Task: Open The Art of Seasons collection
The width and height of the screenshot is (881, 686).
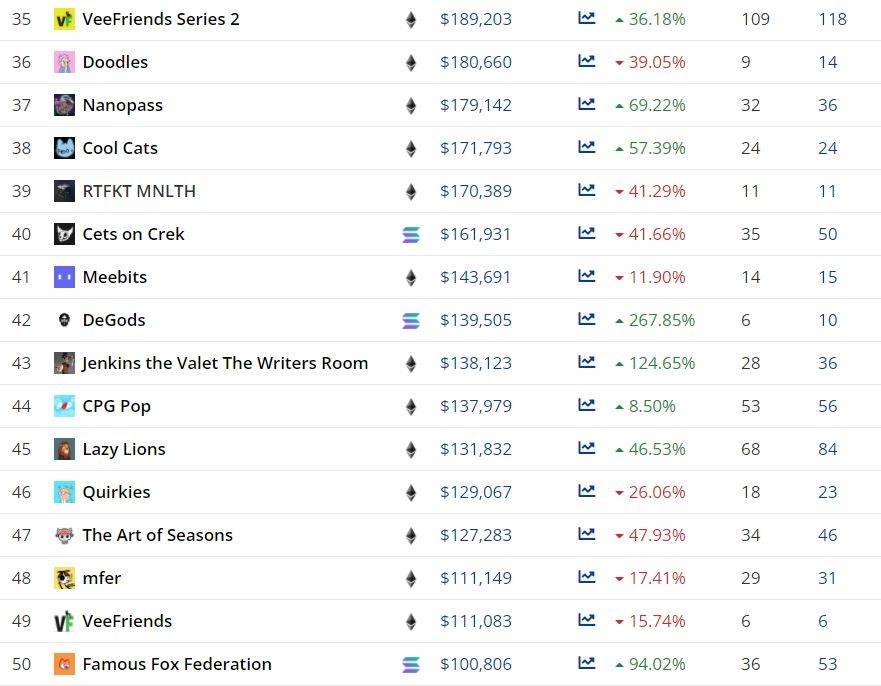Action: (157, 535)
